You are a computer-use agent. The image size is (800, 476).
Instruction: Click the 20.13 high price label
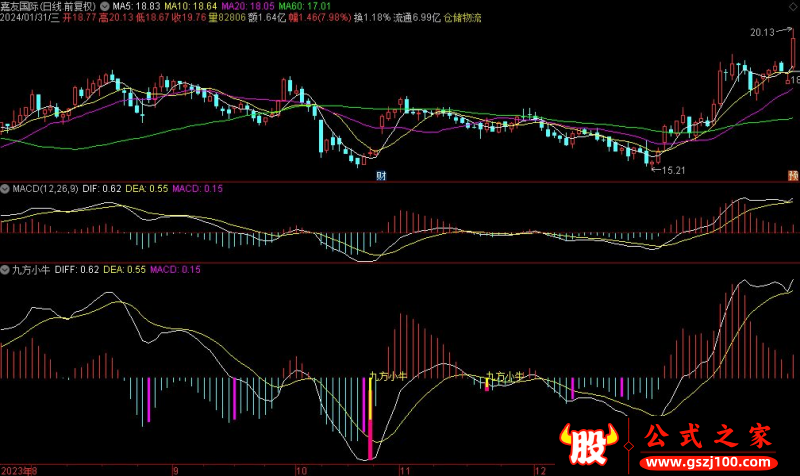pos(762,33)
